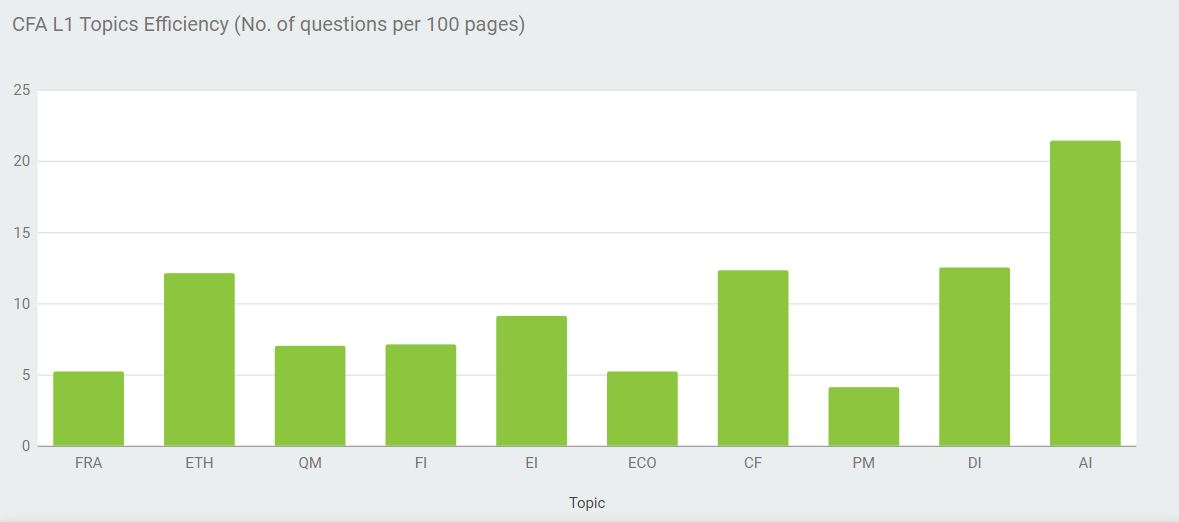Screen dimensions: 1179x522
Task: Click the "Topic" x-axis title
Action: (x=587, y=503)
